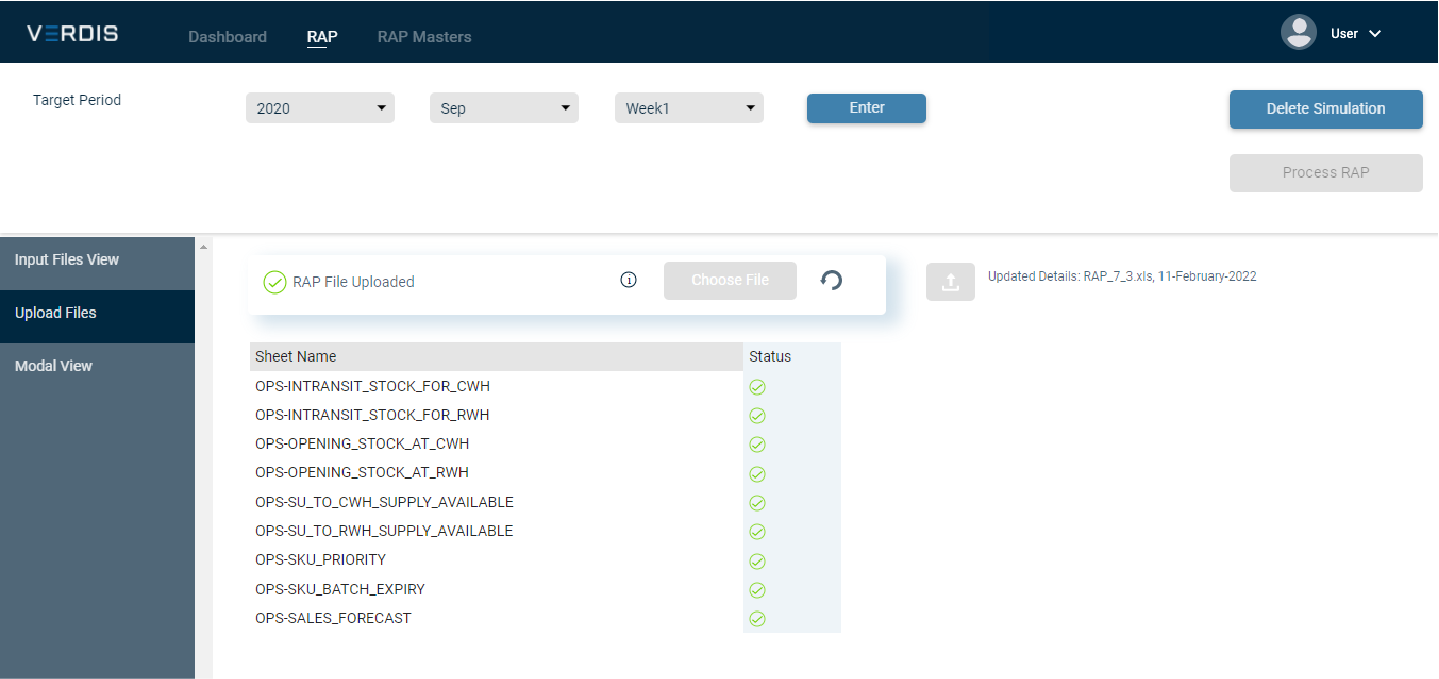Click the info icon beside RAP File Uploaded
Screen dimensions: 1439x679
(x=628, y=280)
